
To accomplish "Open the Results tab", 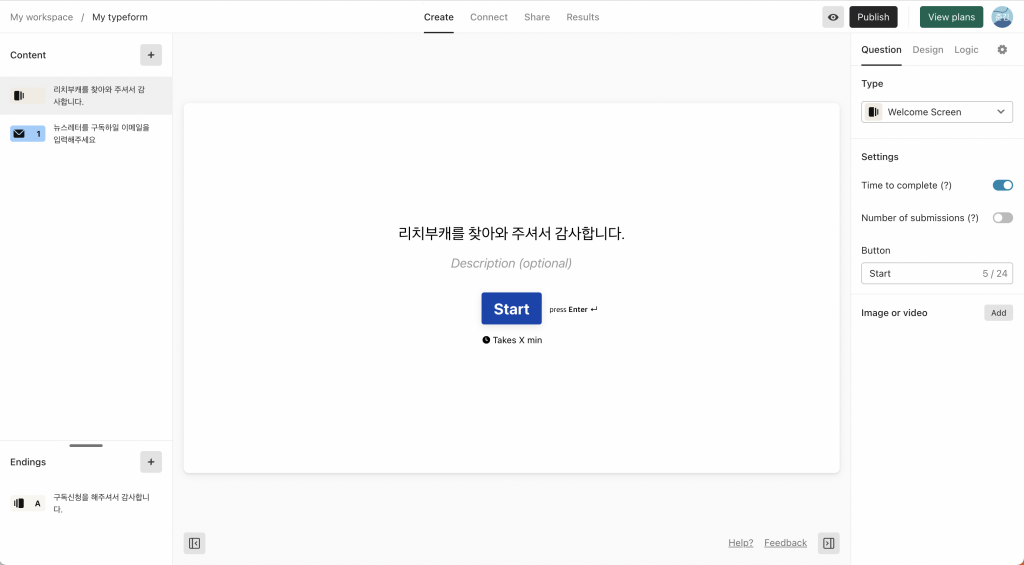I will [583, 17].
